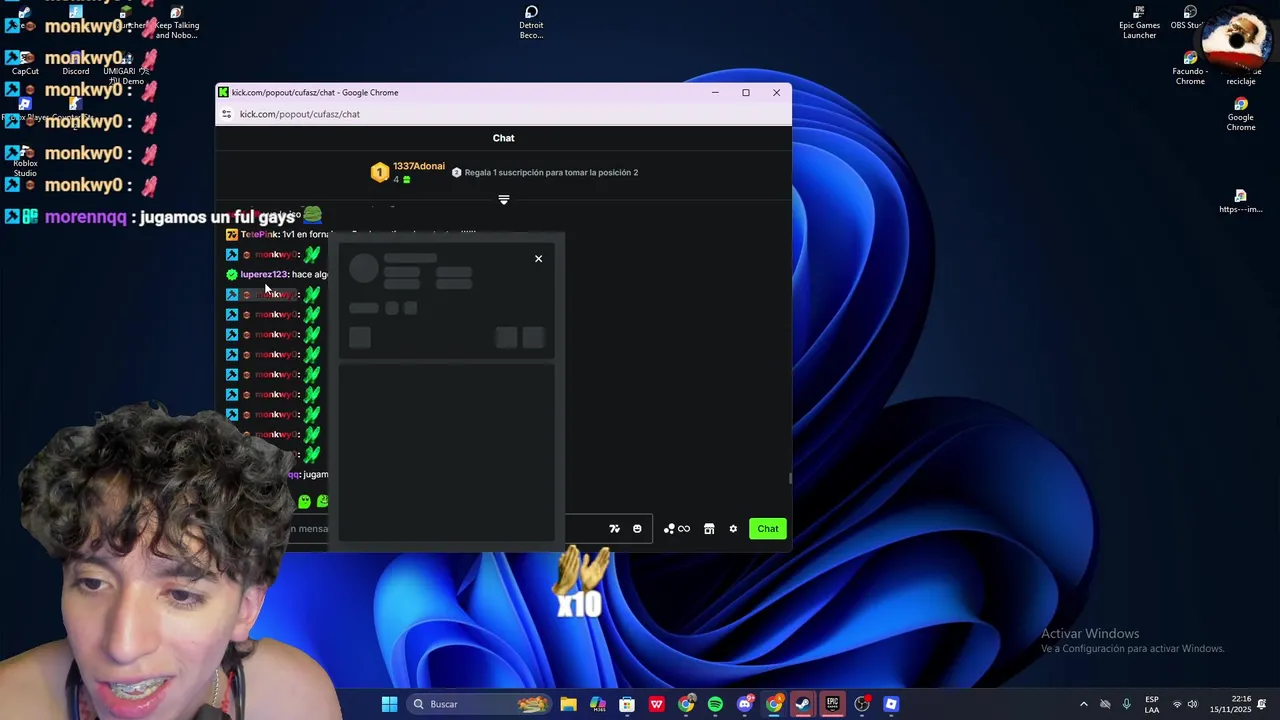Click the green Chat send button
Viewport: 1280px width, 720px height.
coord(768,529)
